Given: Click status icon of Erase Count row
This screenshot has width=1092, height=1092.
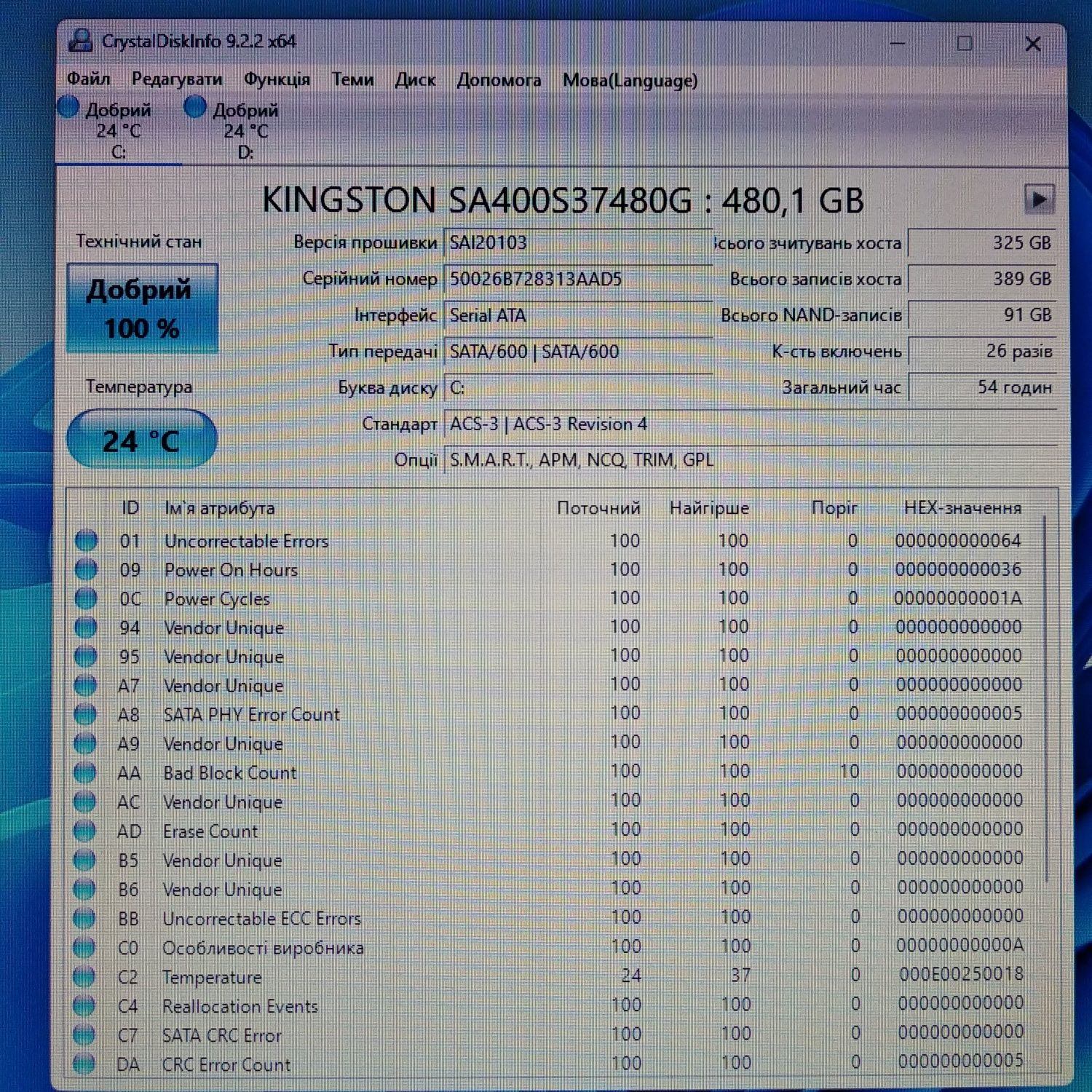Looking at the screenshot, I should pyautogui.click(x=84, y=830).
